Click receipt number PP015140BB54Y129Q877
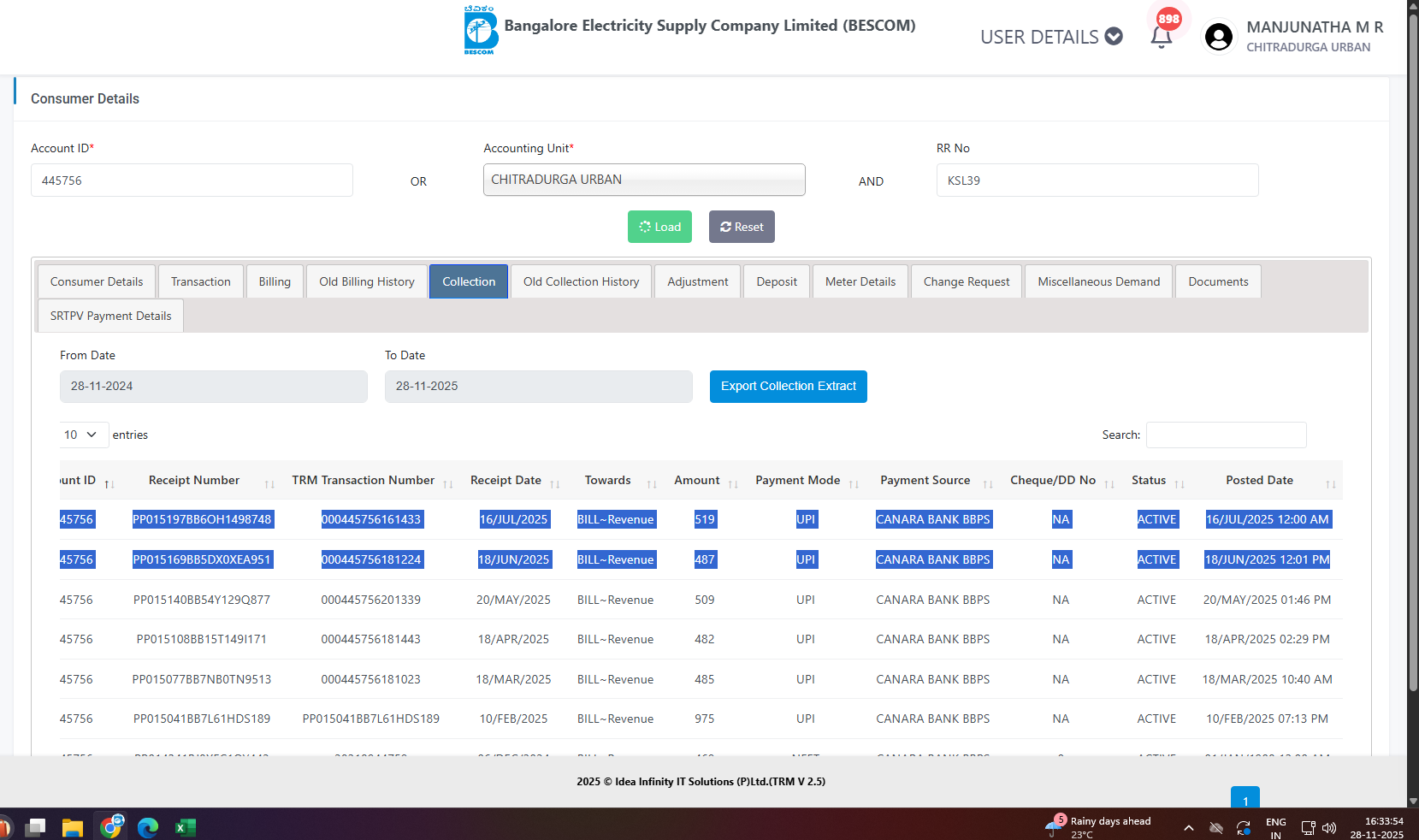The width and height of the screenshot is (1419, 840). (x=202, y=600)
